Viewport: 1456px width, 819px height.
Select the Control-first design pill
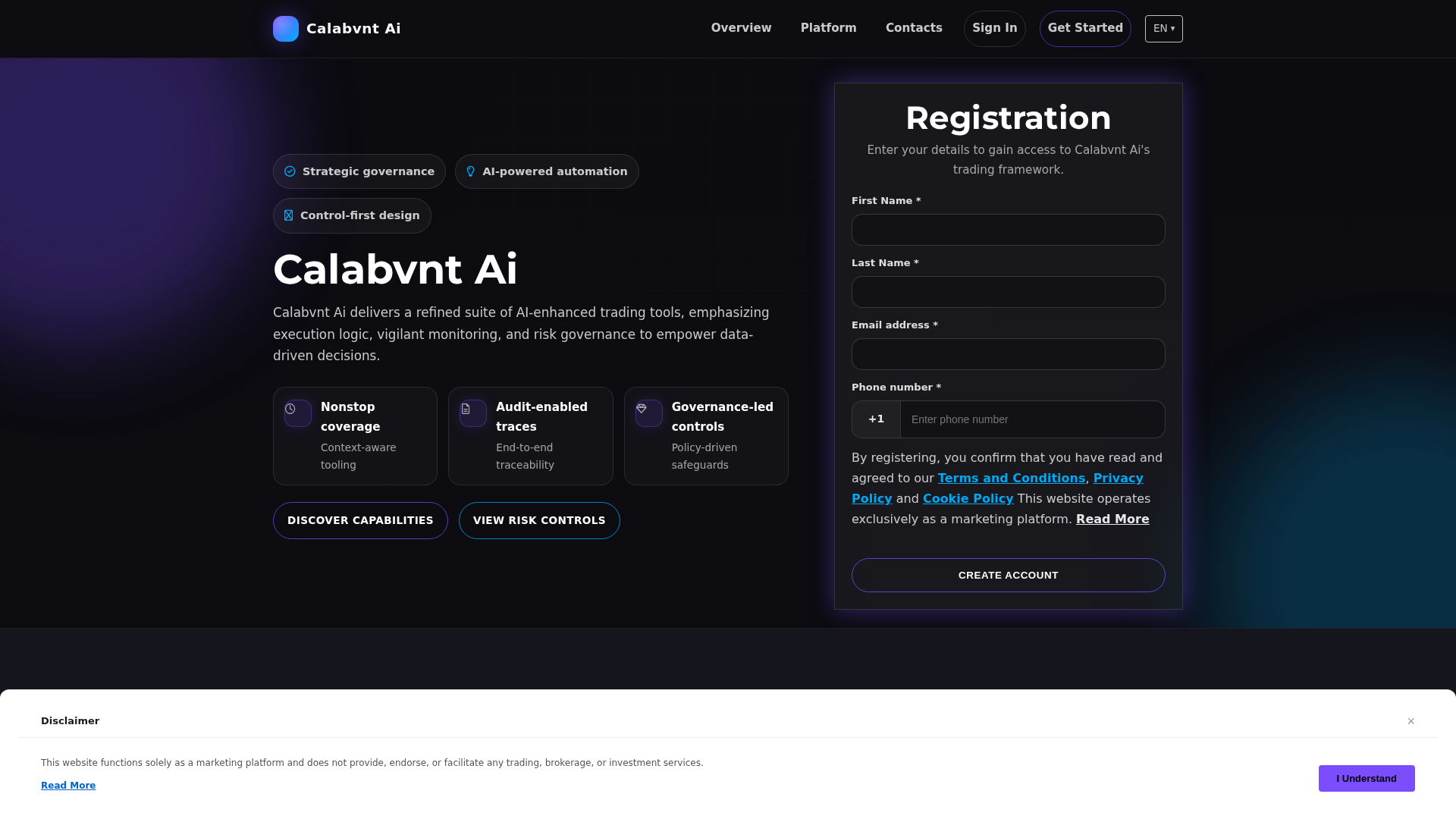352,215
